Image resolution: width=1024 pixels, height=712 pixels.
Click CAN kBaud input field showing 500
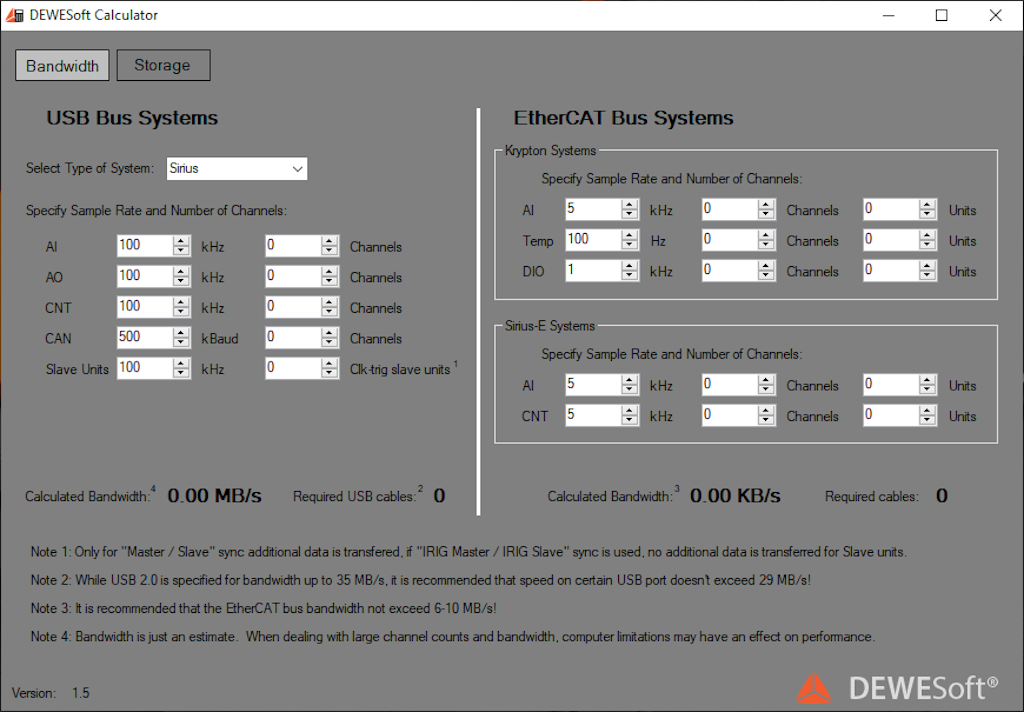pos(145,338)
